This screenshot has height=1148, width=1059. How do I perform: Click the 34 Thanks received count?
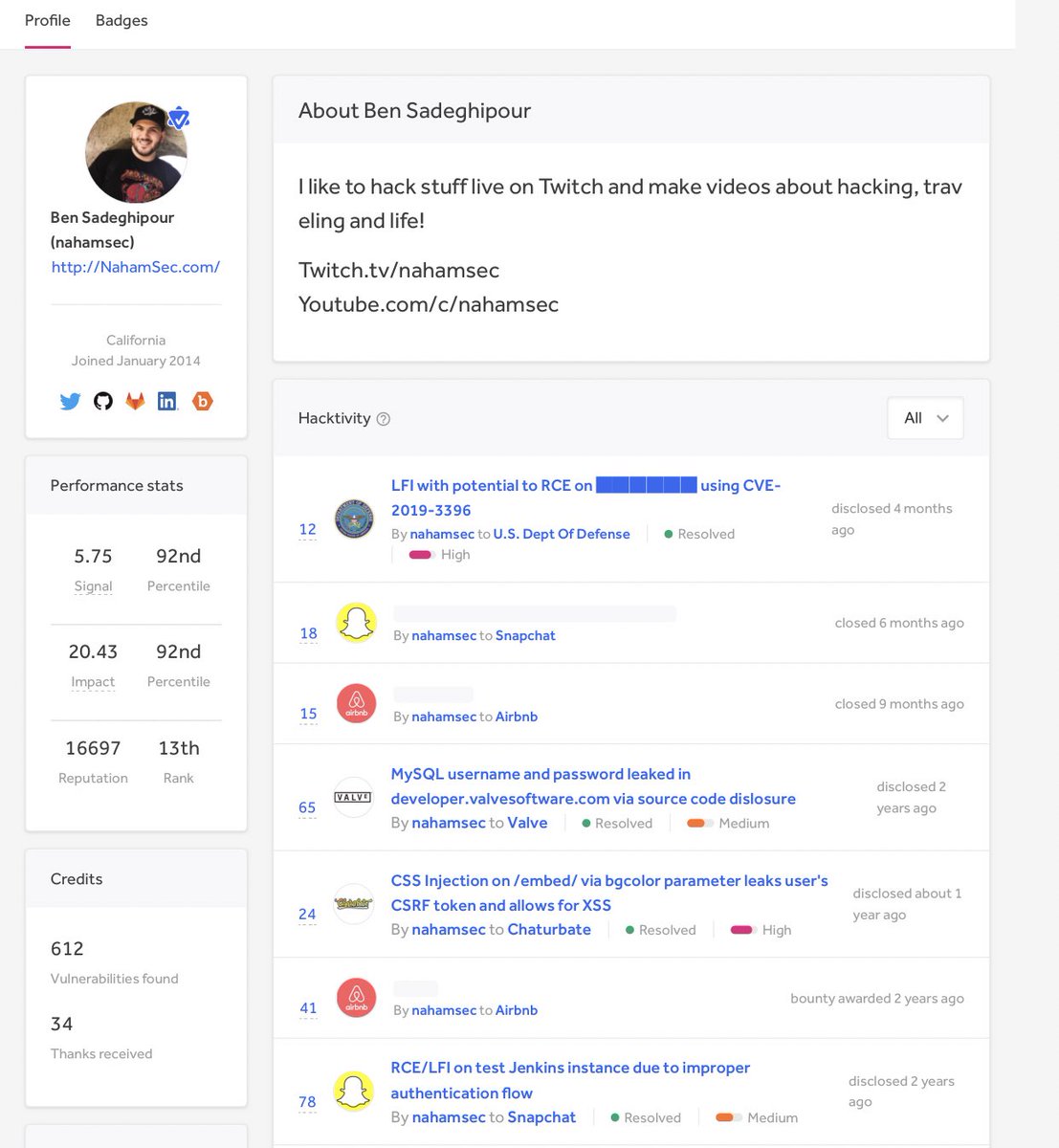(61, 1024)
